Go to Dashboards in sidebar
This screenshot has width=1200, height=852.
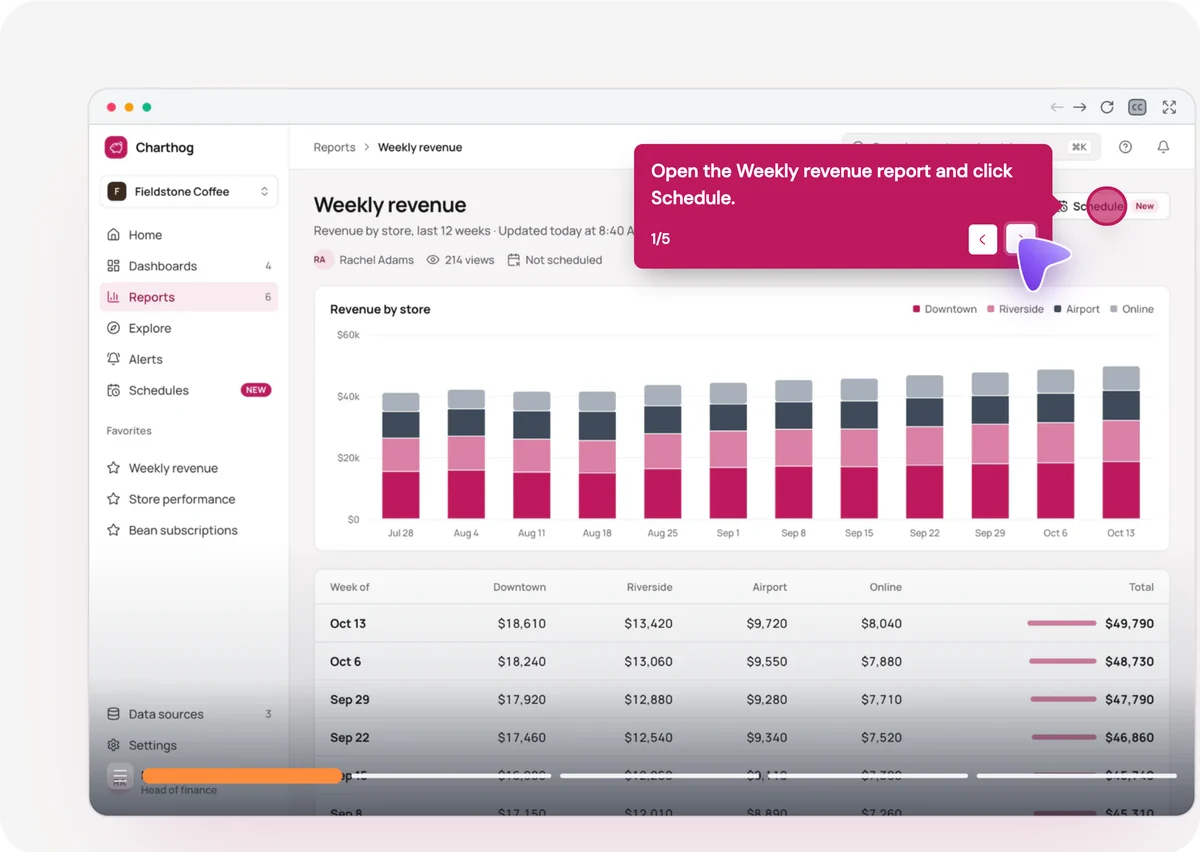click(x=189, y=266)
